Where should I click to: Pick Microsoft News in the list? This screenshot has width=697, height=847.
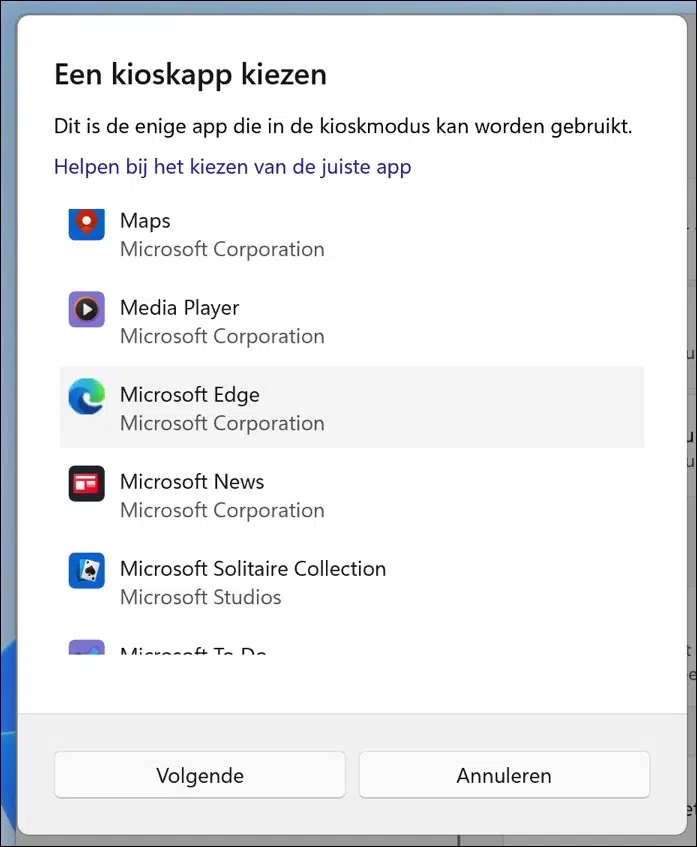352,494
